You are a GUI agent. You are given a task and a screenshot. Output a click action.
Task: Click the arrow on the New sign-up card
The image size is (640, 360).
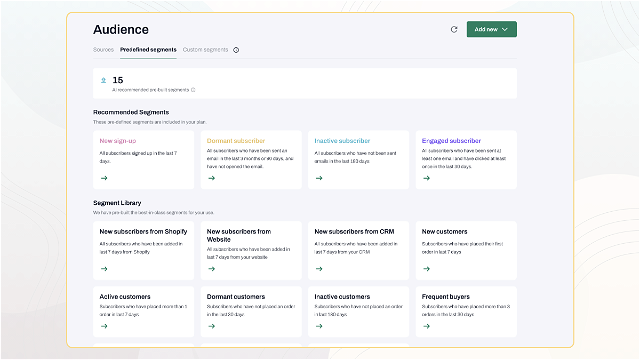click(104, 178)
